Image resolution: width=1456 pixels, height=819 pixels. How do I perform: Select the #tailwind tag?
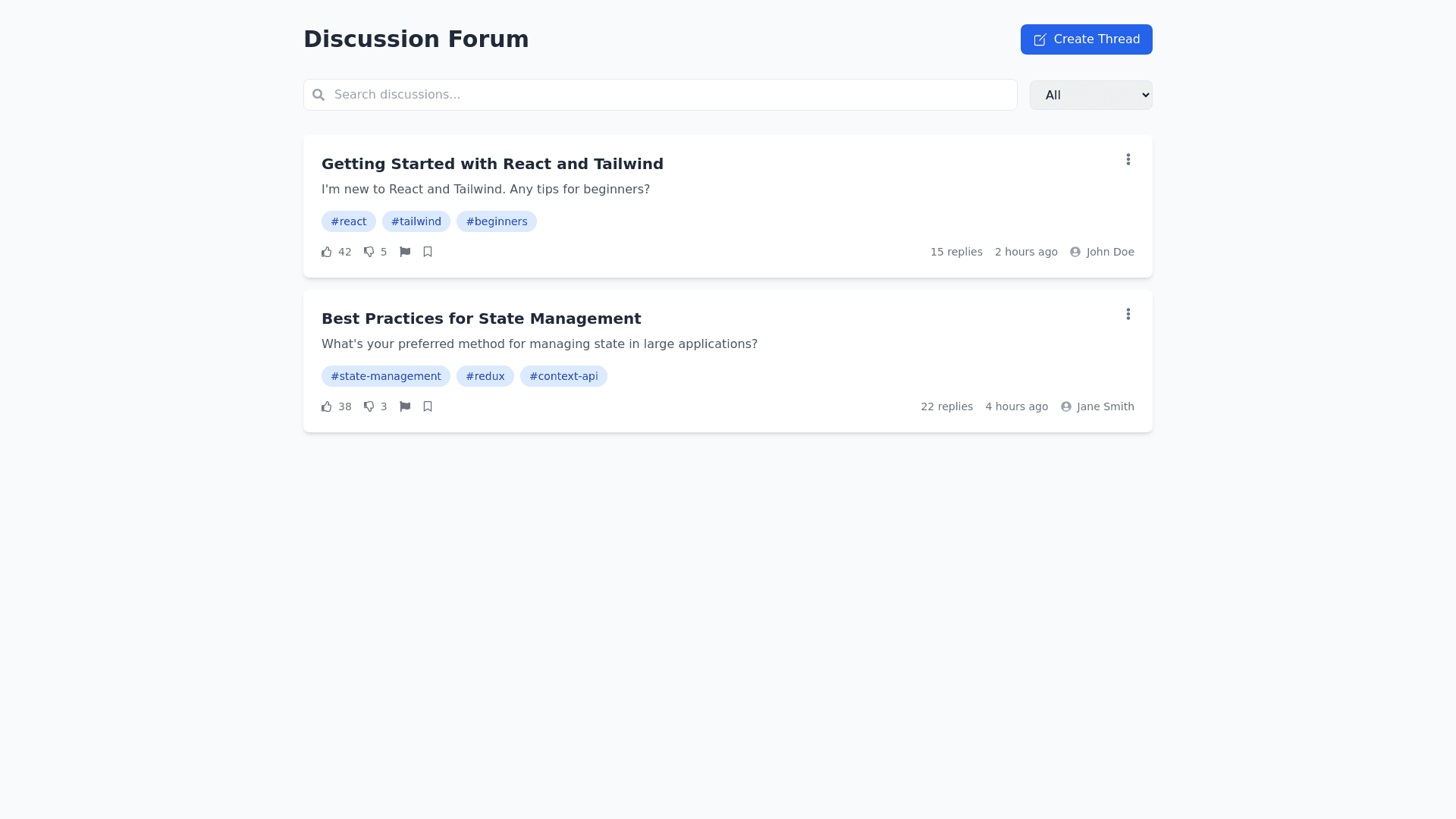pos(416,221)
